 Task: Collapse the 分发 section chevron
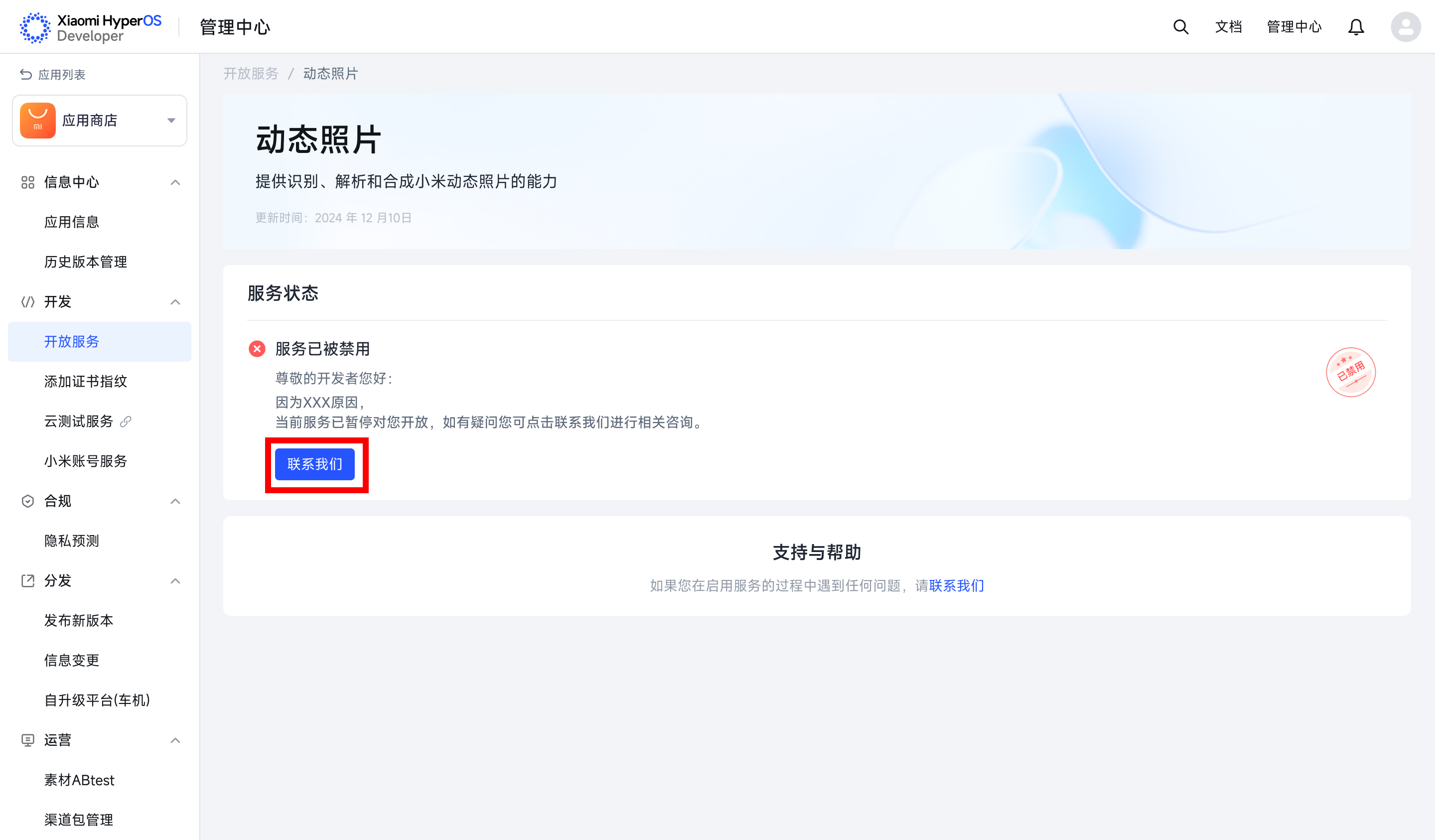tap(175, 581)
